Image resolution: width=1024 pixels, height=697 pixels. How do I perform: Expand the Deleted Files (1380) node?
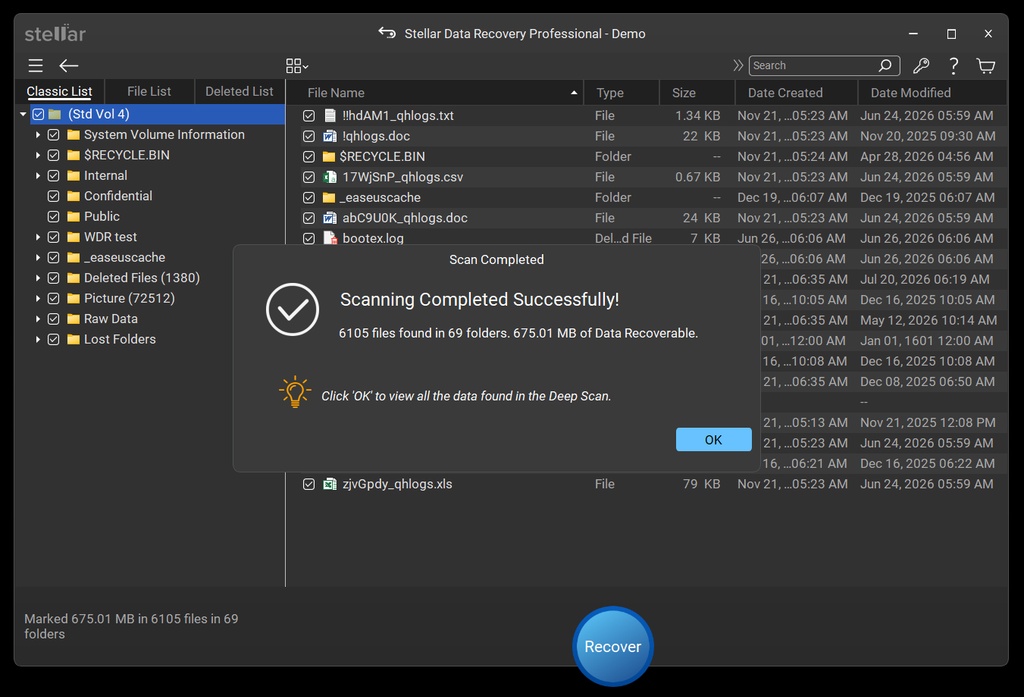(x=38, y=278)
